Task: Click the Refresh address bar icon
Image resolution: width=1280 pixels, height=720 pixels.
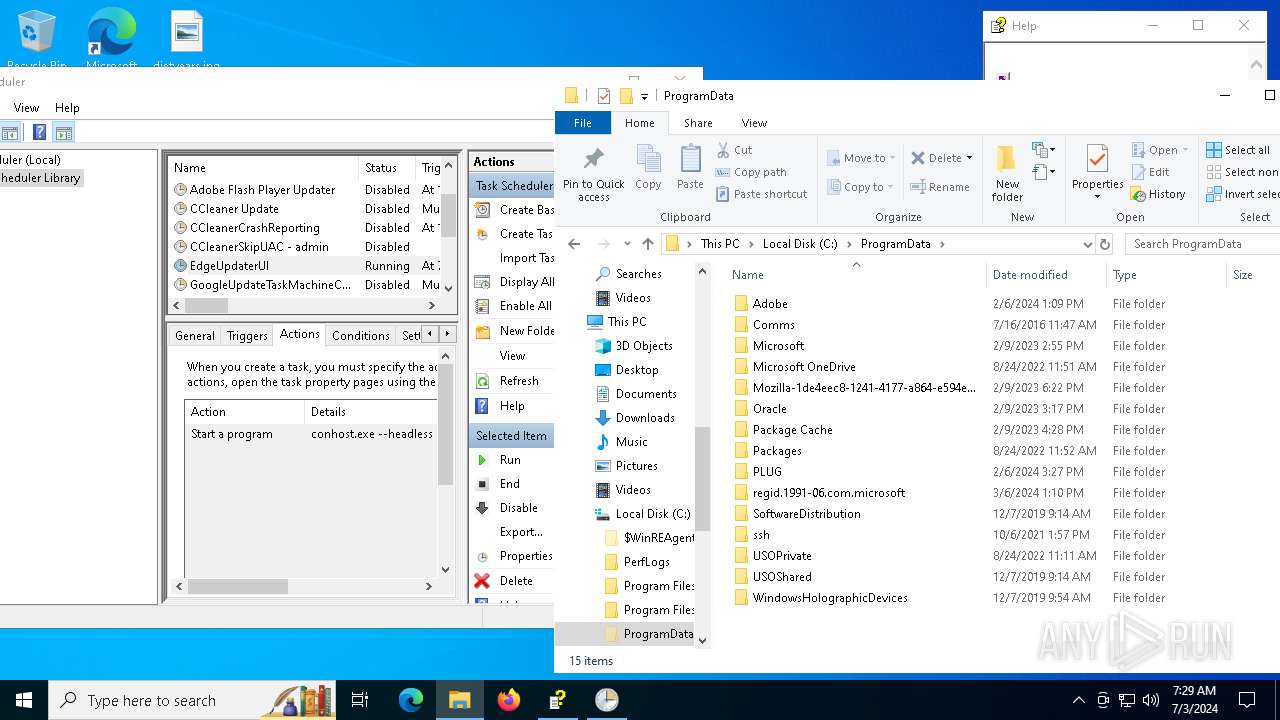Action: tap(1105, 244)
